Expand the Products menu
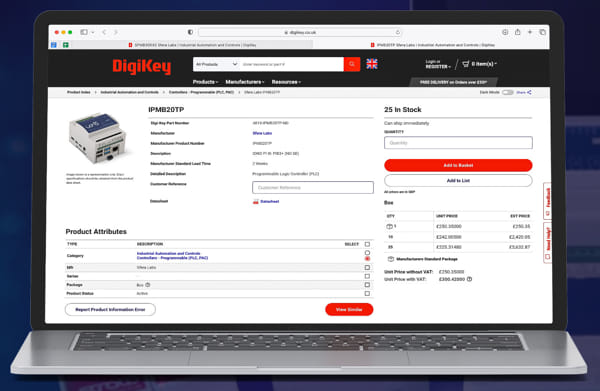600x391 pixels. (x=205, y=82)
